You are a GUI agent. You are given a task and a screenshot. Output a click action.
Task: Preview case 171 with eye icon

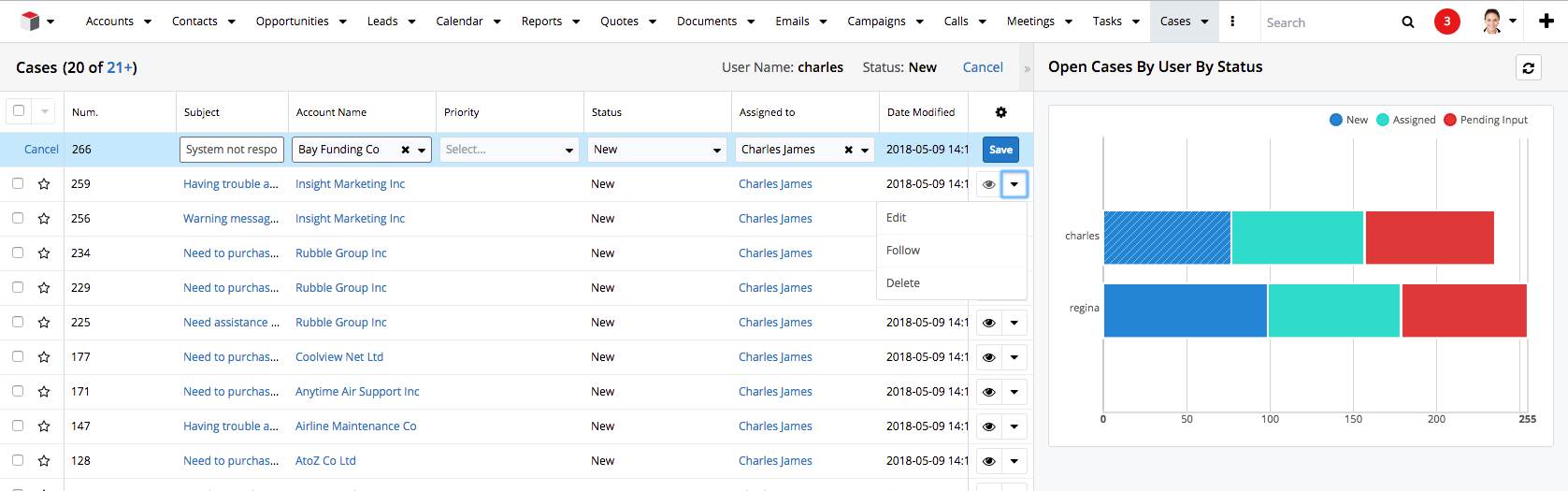988,392
